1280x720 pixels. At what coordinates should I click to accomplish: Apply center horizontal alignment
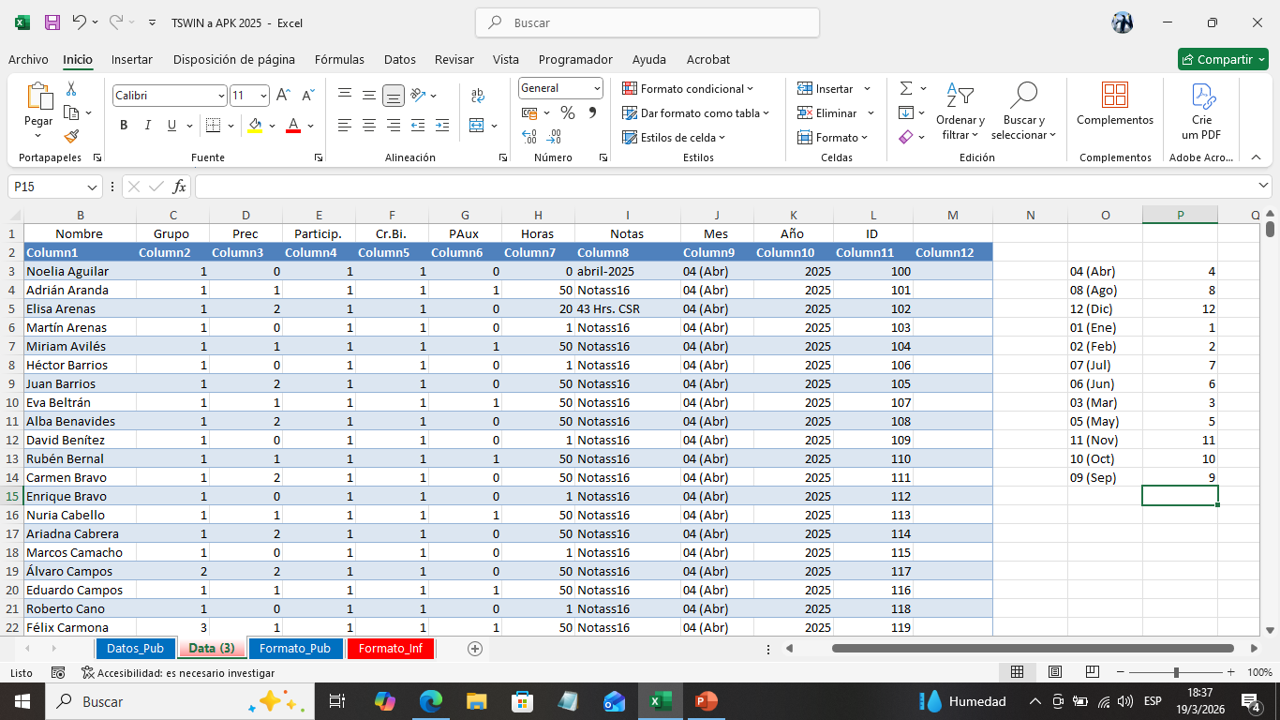click(369, 125)
